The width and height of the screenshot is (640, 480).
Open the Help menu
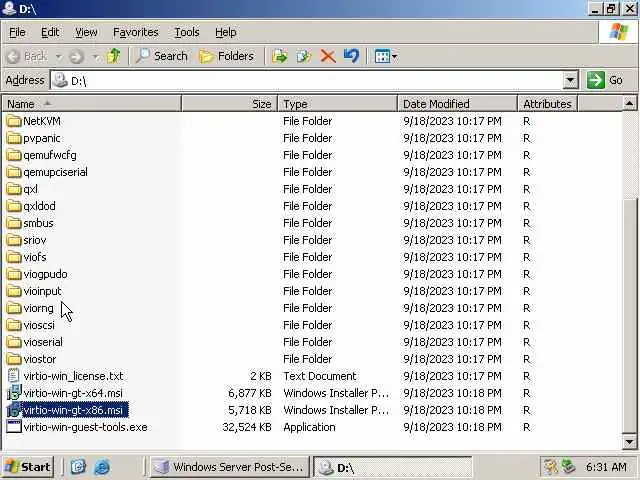click(225, 32)
